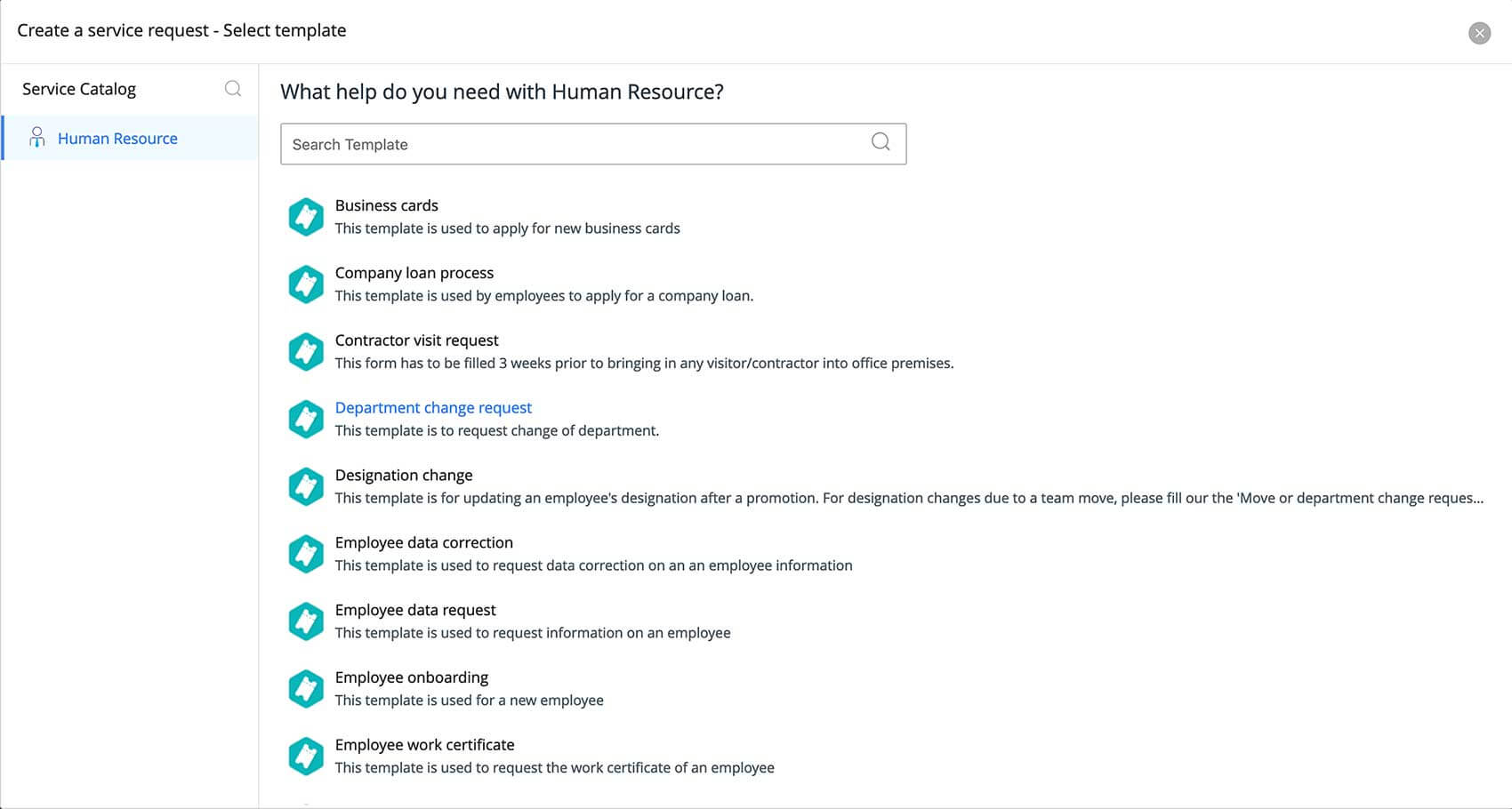1512x809 pixels.
Task: Choose the Company loan process template
Action: point(414,273)
